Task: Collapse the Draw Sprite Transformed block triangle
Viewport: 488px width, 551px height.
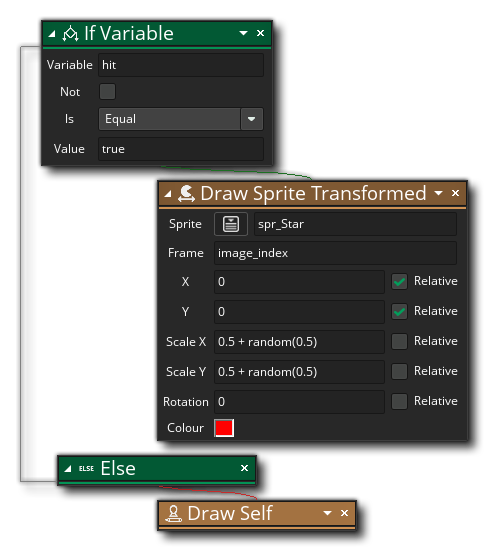Action: point(168,194)
